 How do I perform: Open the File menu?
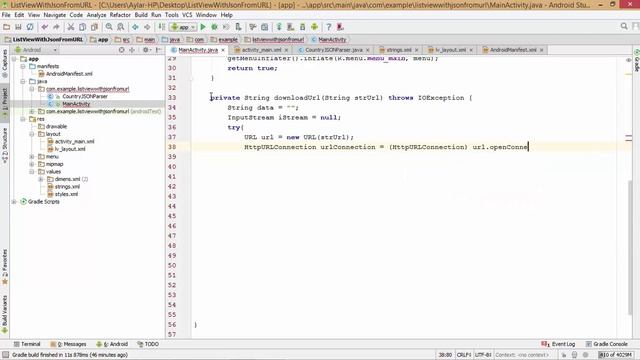6,15
